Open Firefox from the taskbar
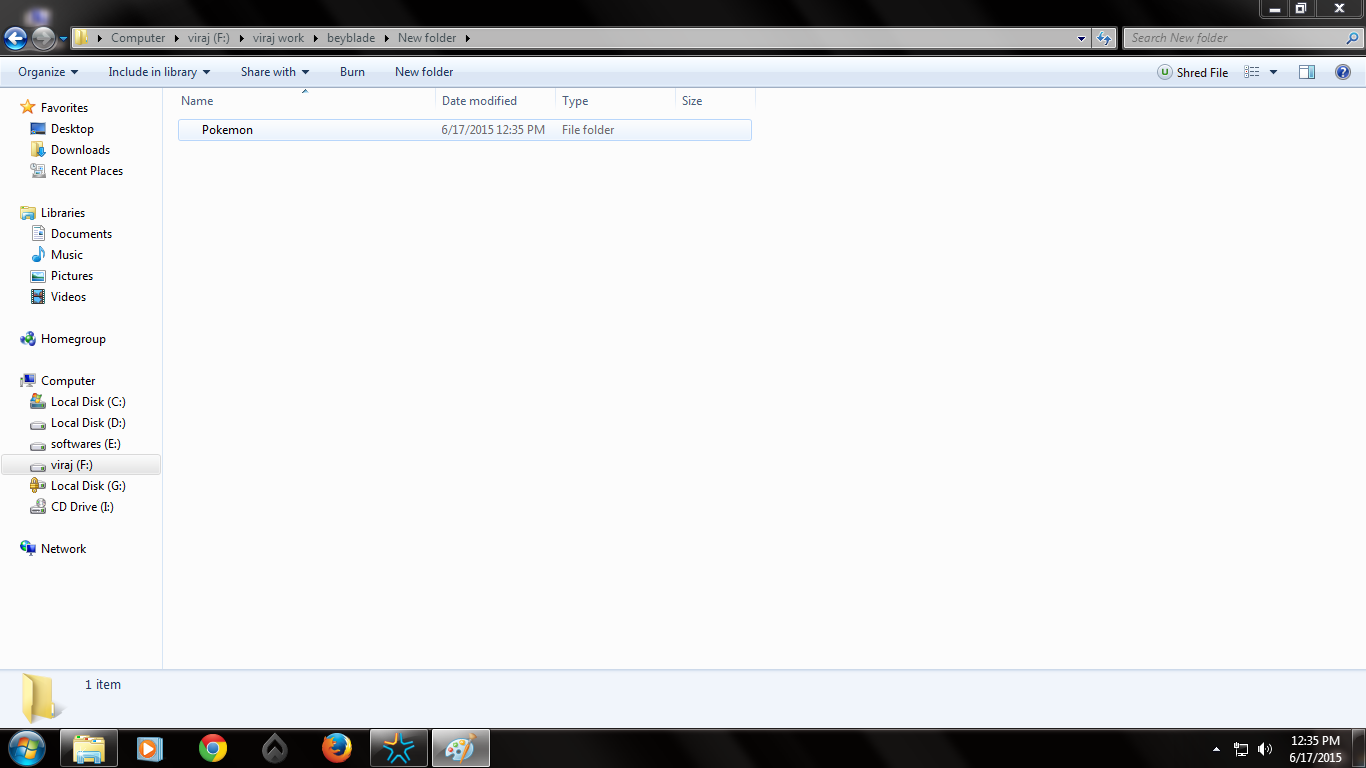 click(336, 748)
